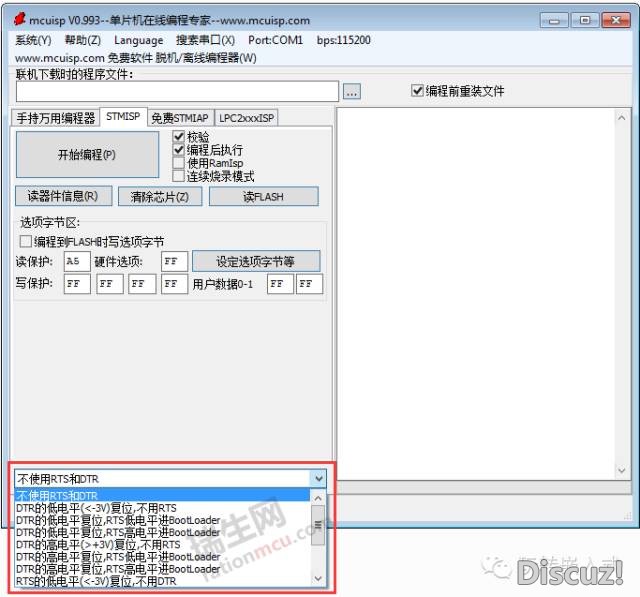This screenshot has height=597, width=640.
Task: Select RTS的低电平(<-3V)复位,不用DTR option
Action: (162, 581)
